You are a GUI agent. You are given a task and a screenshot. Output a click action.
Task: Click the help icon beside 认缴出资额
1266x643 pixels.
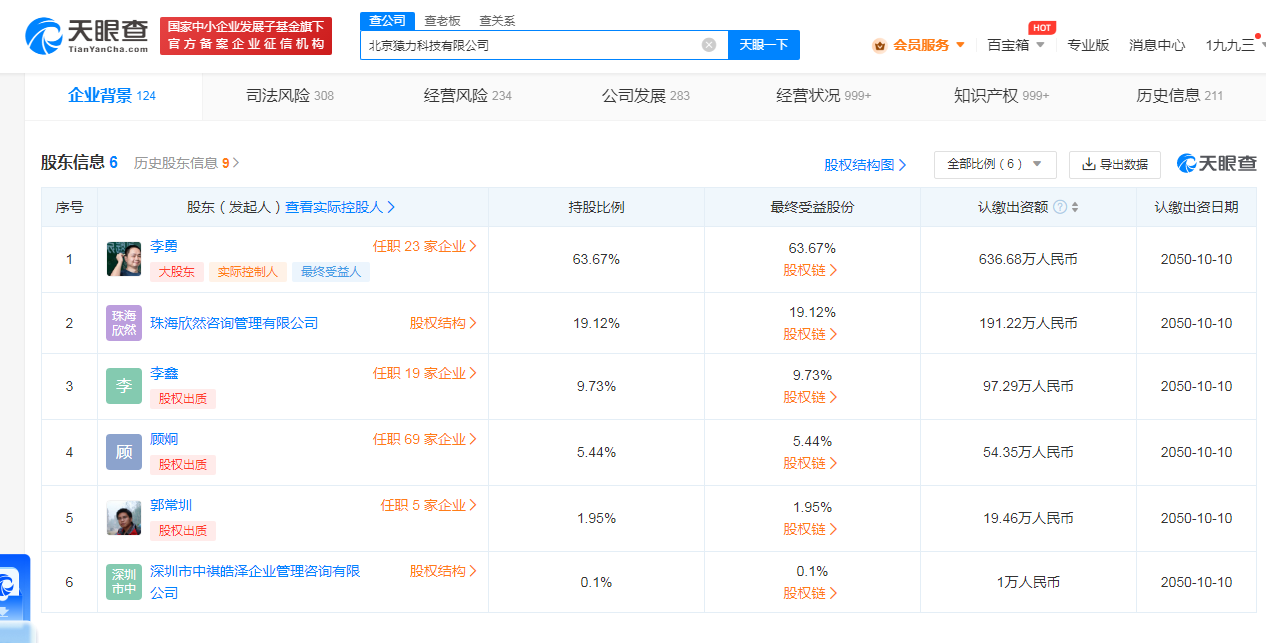click(1059, 207)
